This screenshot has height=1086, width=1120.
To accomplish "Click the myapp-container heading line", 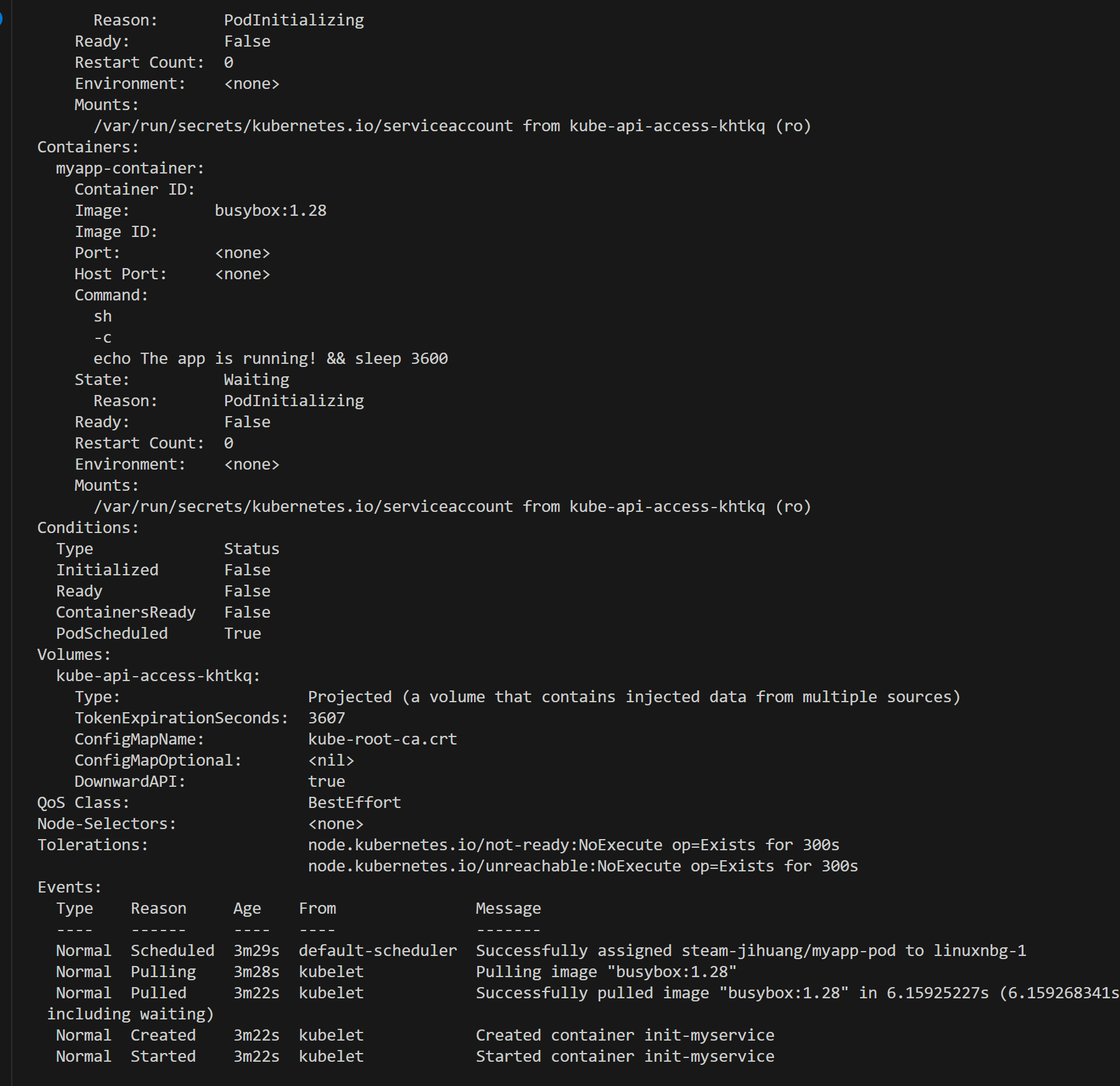I will coord(130,169).
